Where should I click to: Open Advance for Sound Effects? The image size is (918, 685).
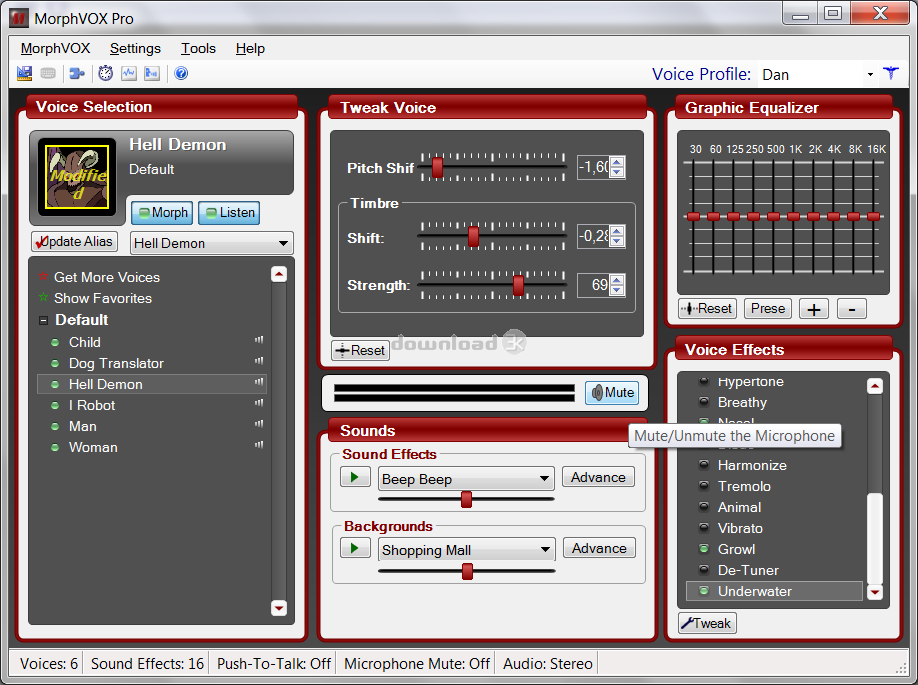coord(598,477)
